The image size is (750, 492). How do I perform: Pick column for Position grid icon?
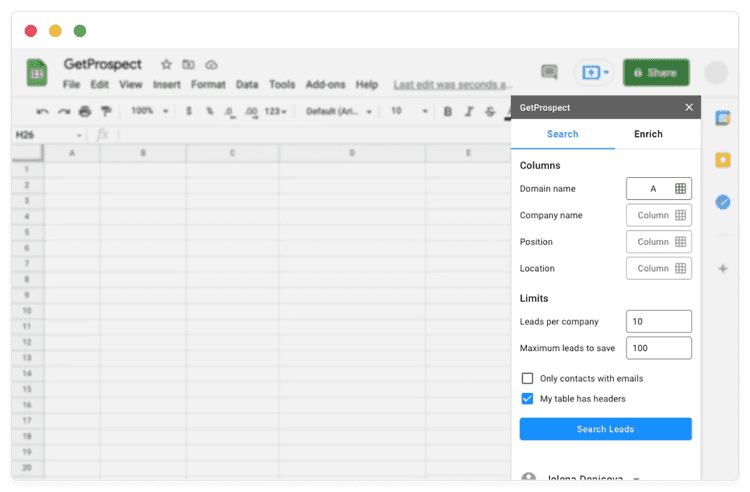(x=680, y=242)
